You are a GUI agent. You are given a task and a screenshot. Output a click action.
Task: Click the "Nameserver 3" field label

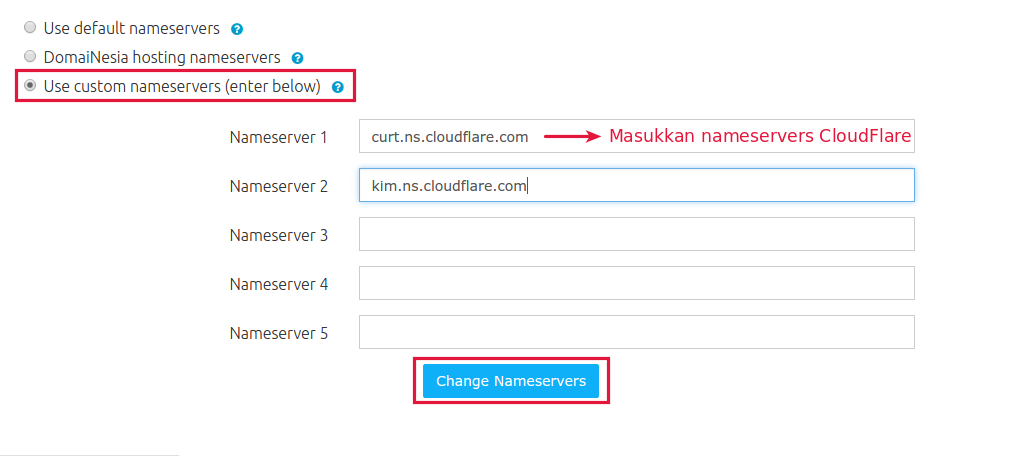(x=278, y=235)
